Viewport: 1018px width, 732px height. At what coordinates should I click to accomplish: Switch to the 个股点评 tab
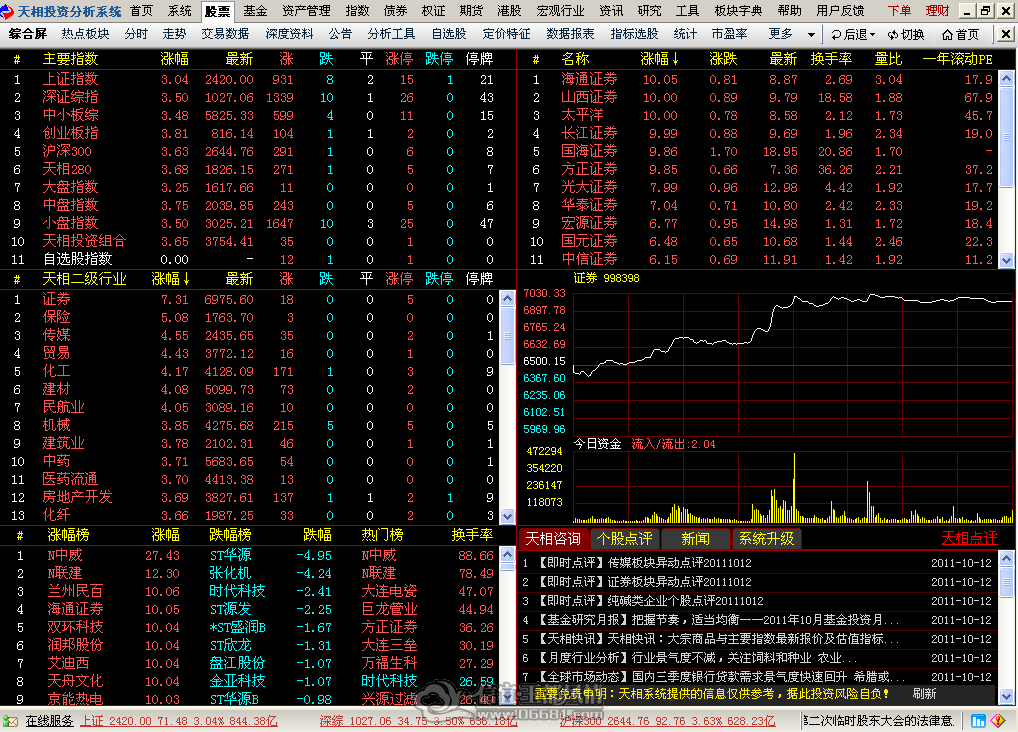click(625, 539)
